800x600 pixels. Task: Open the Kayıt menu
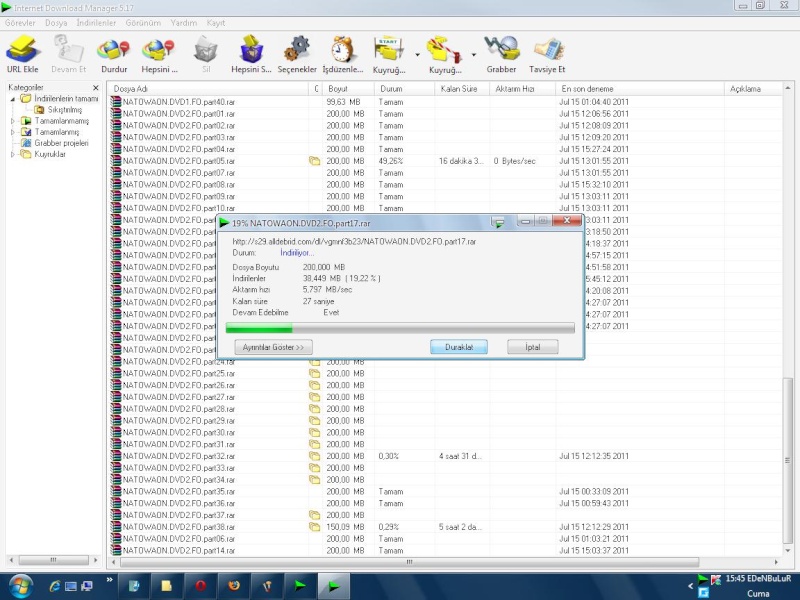click(216, 23)
